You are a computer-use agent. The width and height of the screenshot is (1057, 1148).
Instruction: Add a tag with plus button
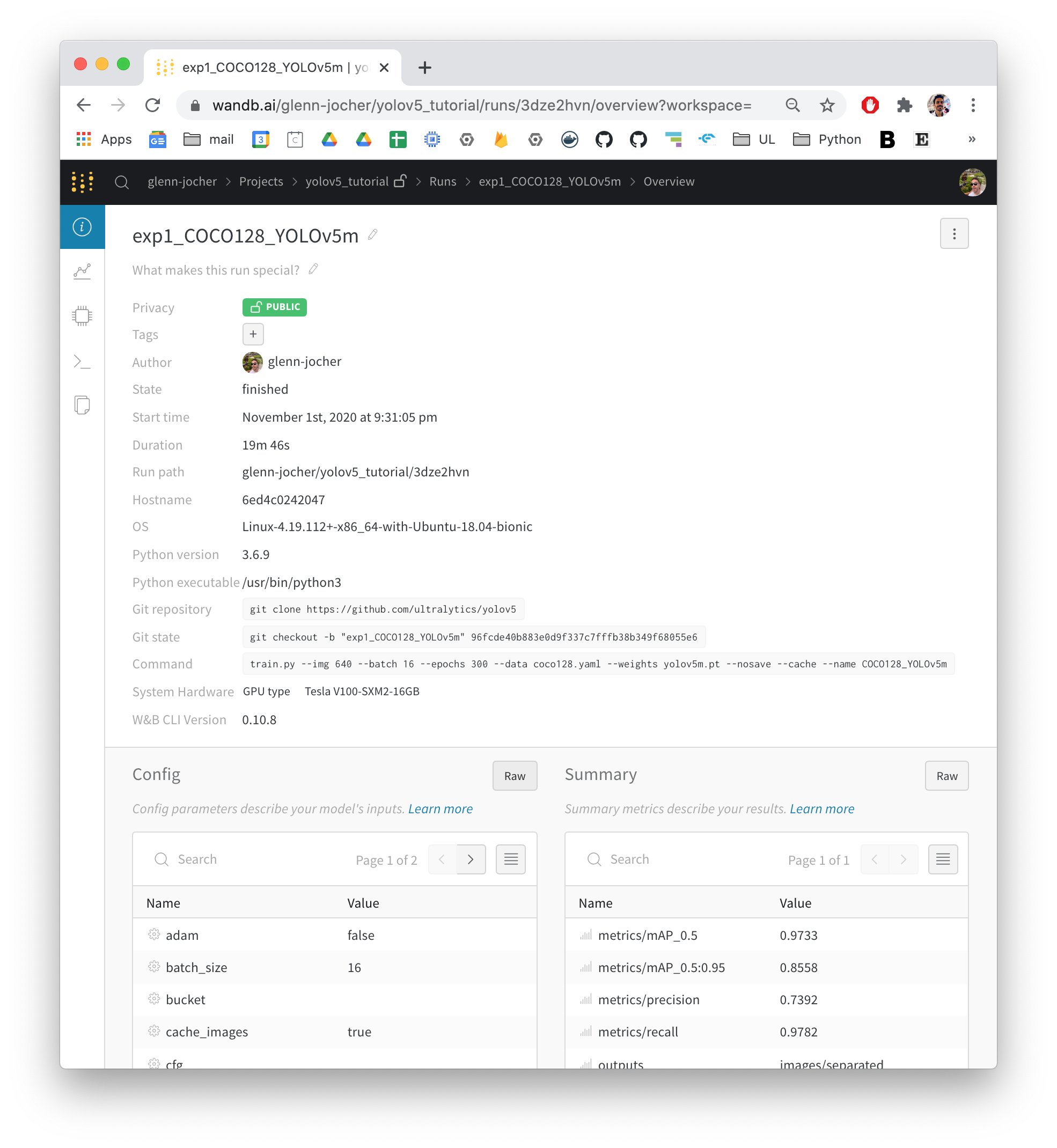[x=253, y=334]
